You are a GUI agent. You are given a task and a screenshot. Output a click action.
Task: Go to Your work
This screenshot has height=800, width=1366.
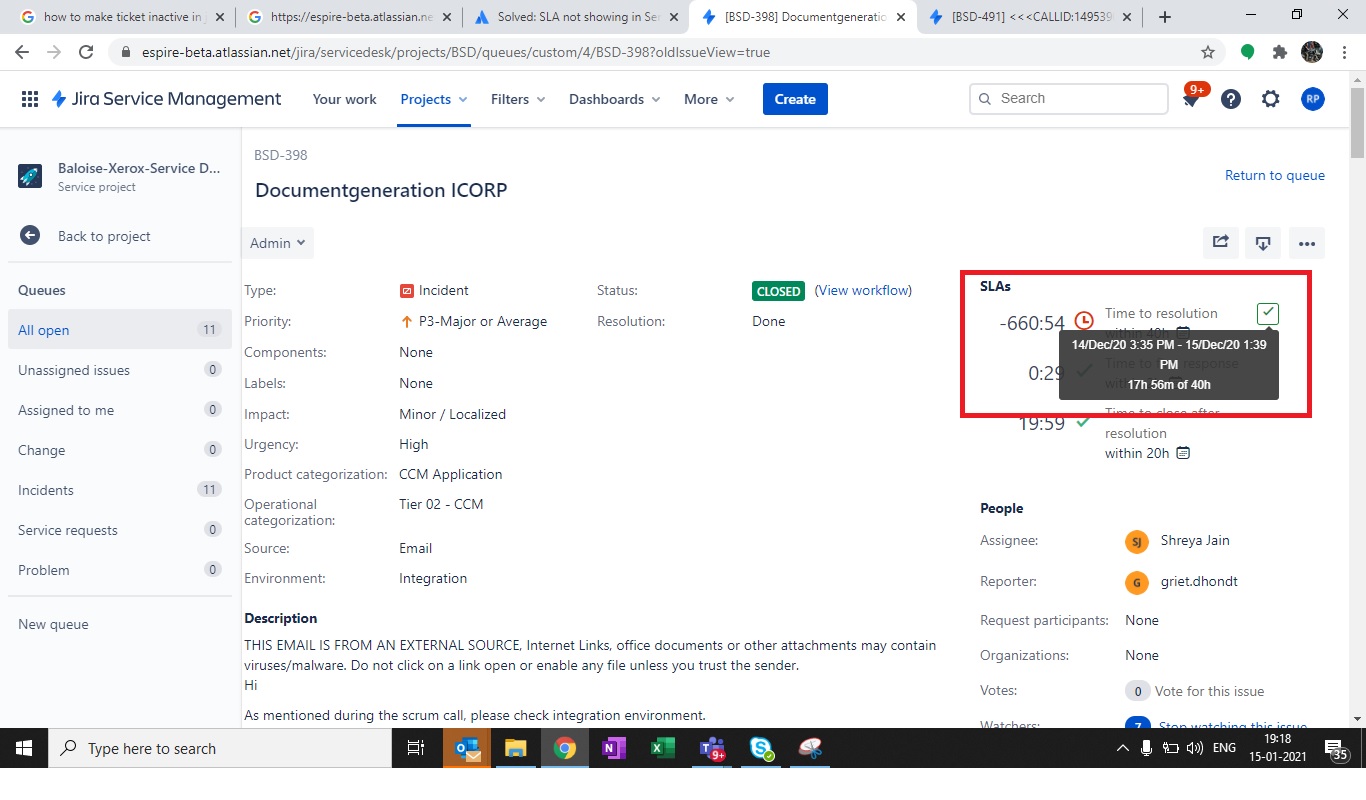[345, 99]
